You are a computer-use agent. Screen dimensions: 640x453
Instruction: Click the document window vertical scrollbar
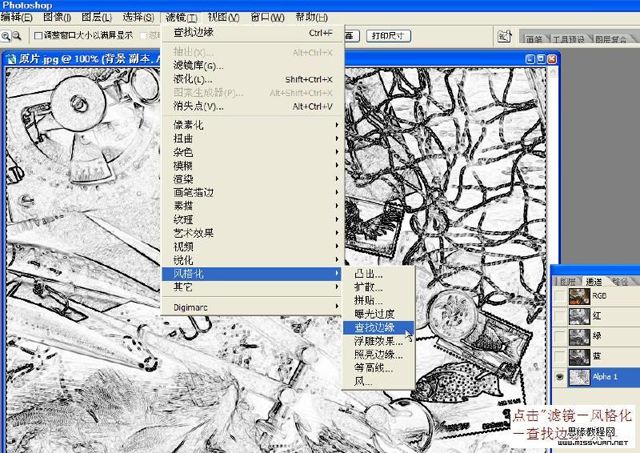click(x=553, y=258)
